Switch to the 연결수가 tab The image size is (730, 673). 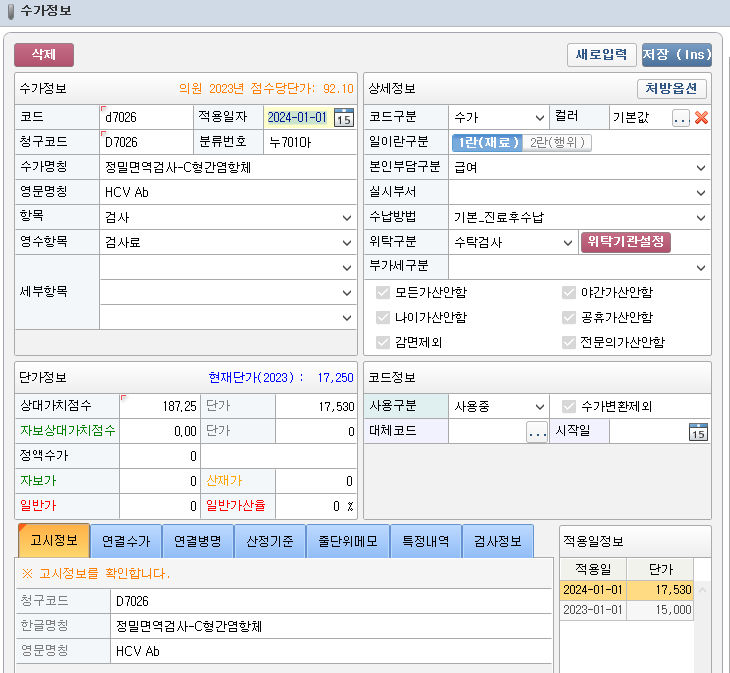coord(125,541)
